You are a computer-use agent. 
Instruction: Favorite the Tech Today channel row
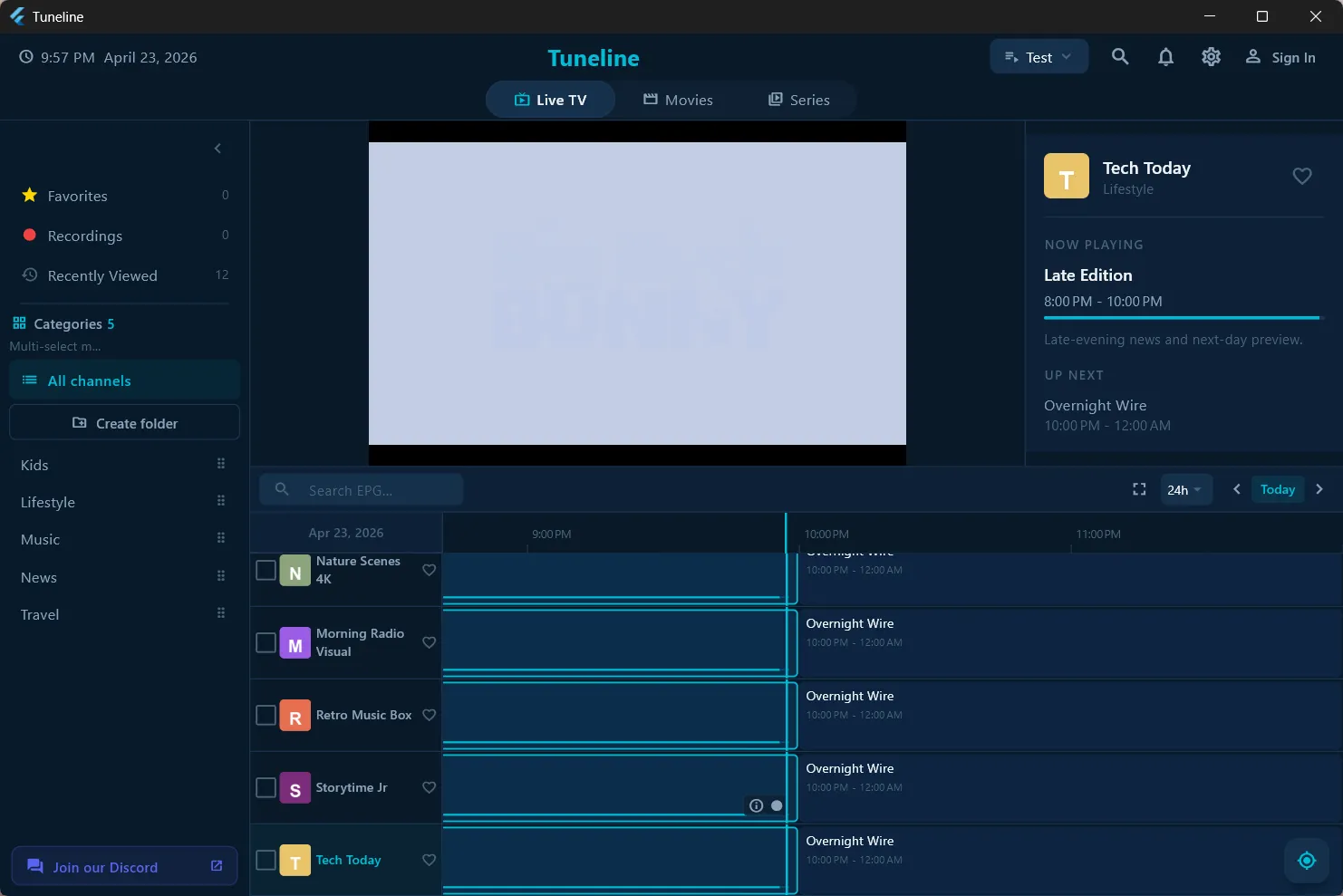click(430, 860)
